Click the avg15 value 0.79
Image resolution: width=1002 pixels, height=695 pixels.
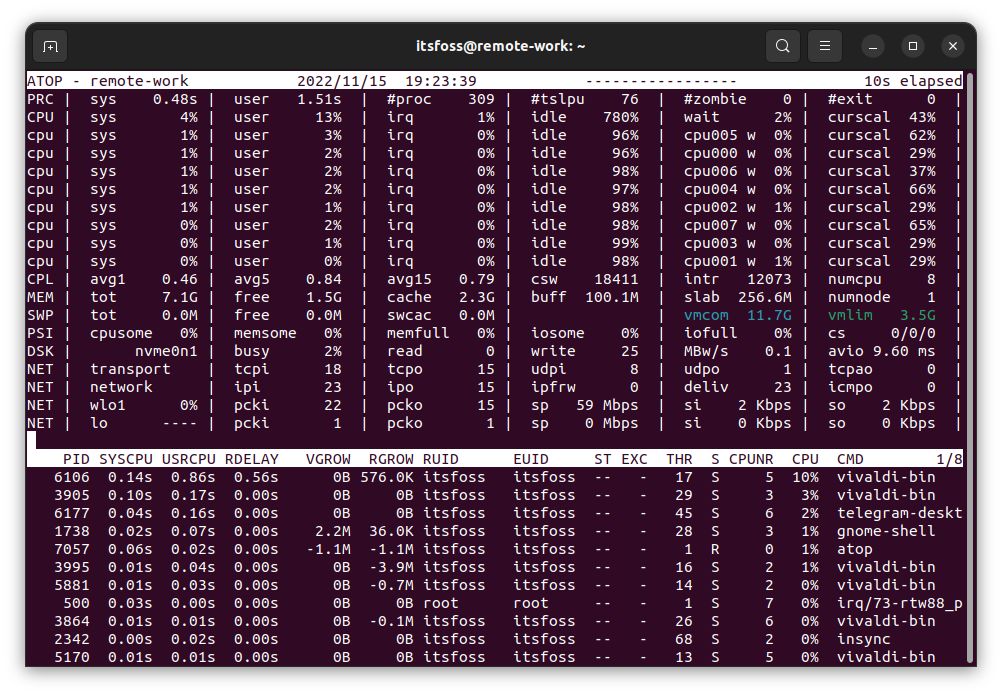477,279
